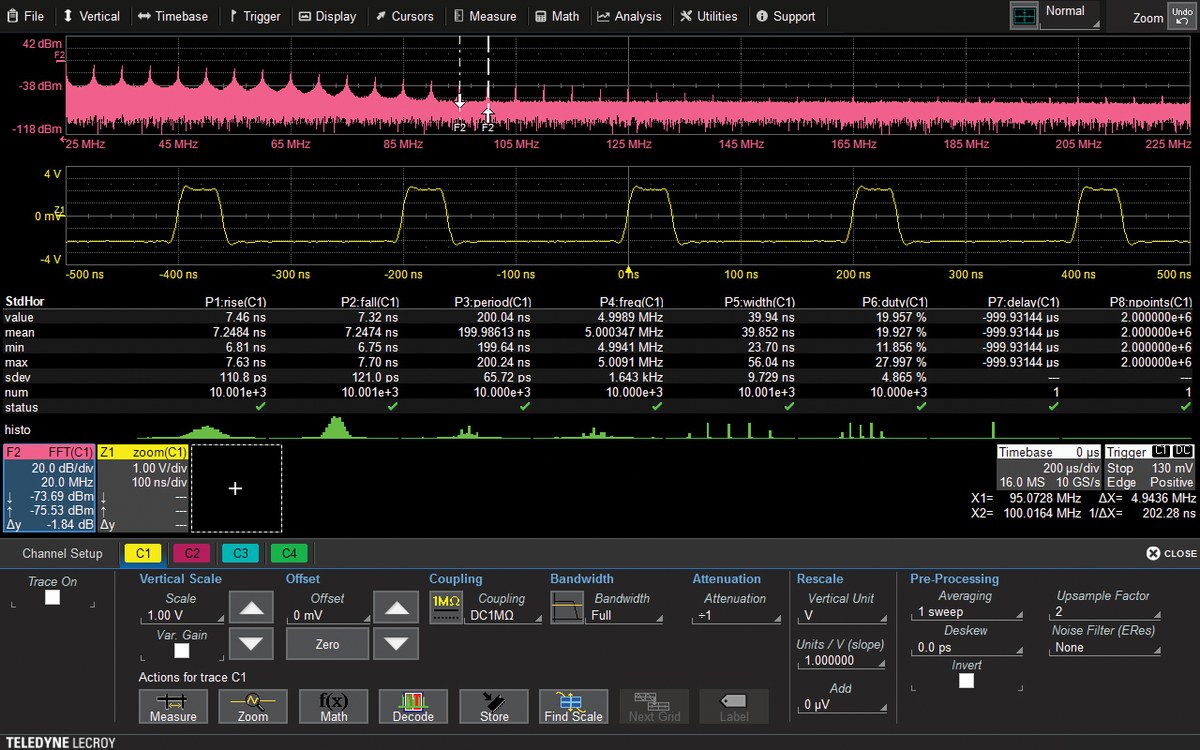The image size is (1200, 750).
Task: Open the Bandwidth Full dropdown
Action: pyautogui.click(x=626, y=615)
